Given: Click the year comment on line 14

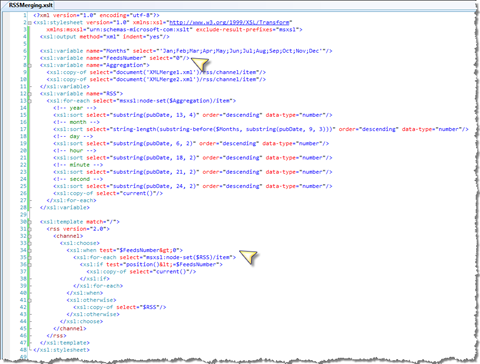Looking at the screenshot, I should (x=75, y=108).
